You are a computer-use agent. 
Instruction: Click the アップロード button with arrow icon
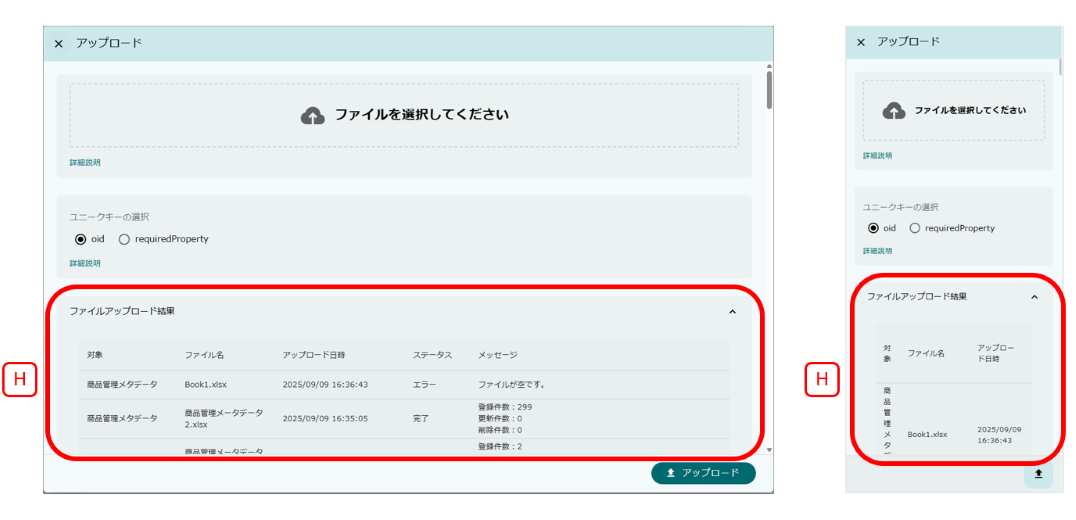[x=703, y=473]
